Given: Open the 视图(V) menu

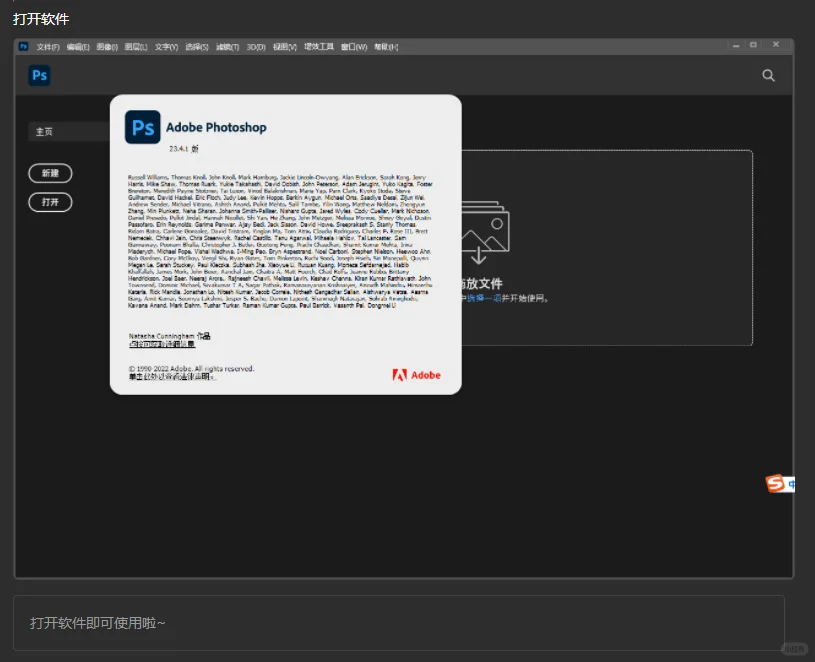Looking at the screenshot, I should click(x=285, y=47).
